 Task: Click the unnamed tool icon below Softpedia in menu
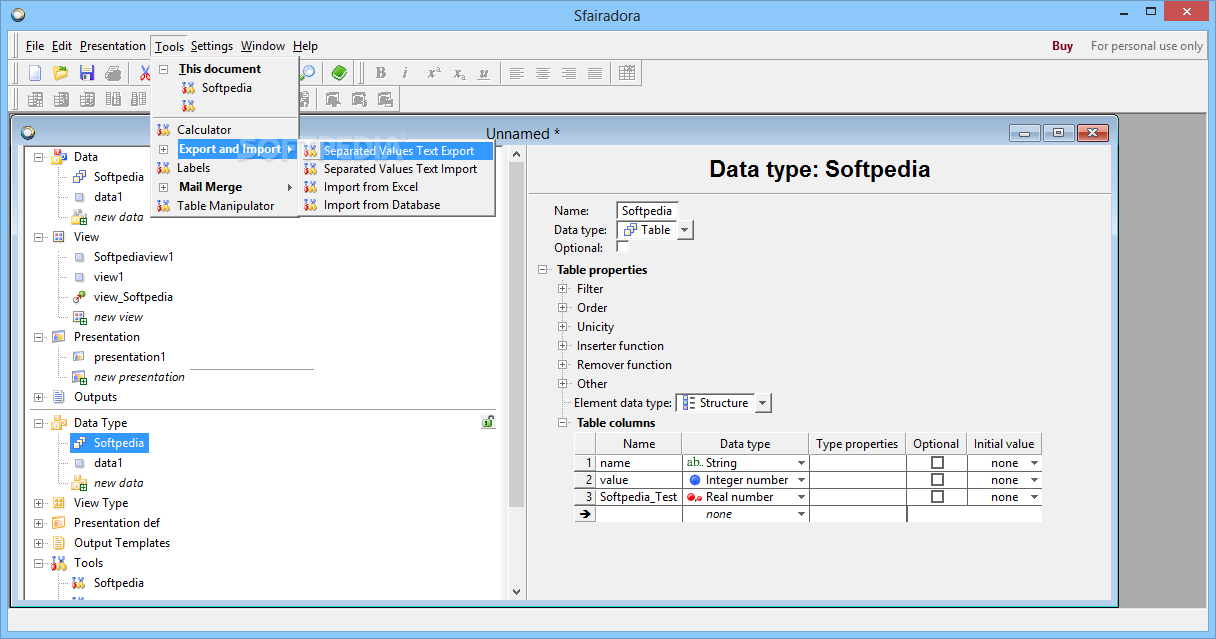point(188,106)
